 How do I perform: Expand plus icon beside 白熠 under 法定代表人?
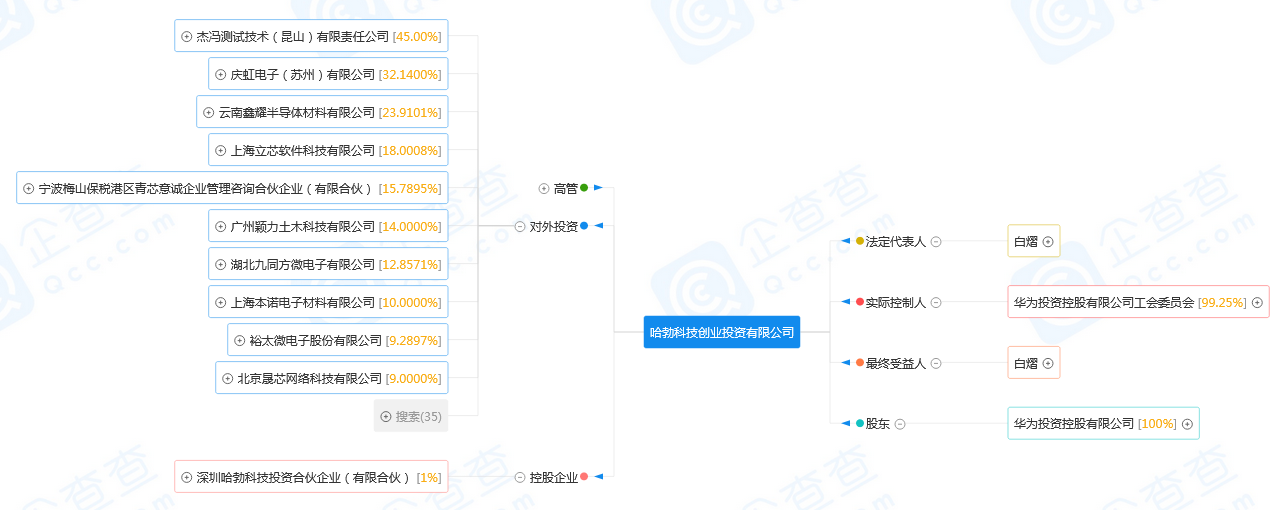tap(1048, 241)
